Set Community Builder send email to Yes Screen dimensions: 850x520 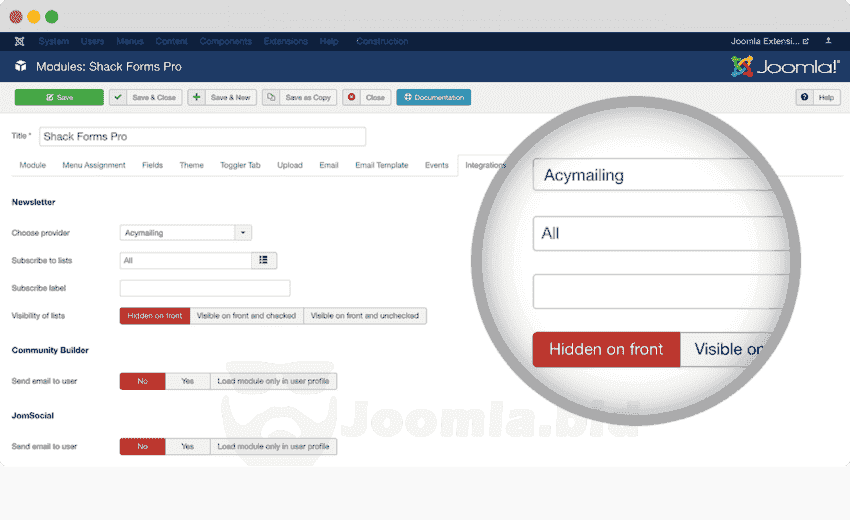point(187,381)
